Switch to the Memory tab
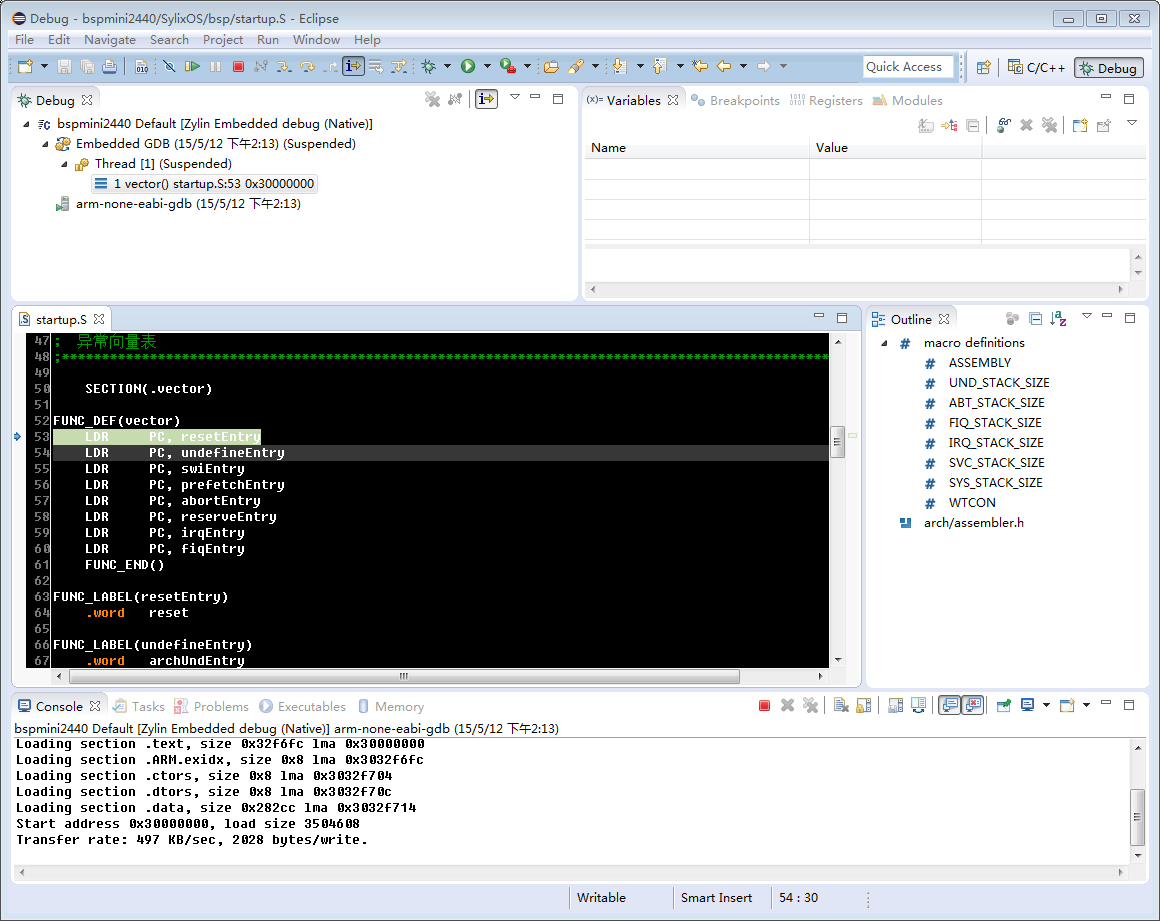 coord(391,706)
